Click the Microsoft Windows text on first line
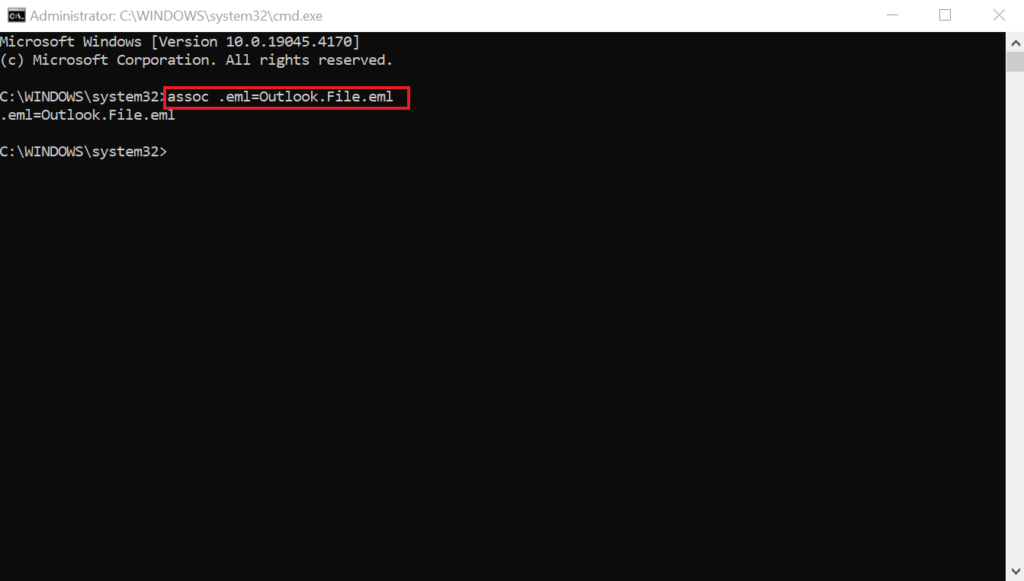Image resolution: width=1024 pixels, height=581 pixels. click(71, 42)
